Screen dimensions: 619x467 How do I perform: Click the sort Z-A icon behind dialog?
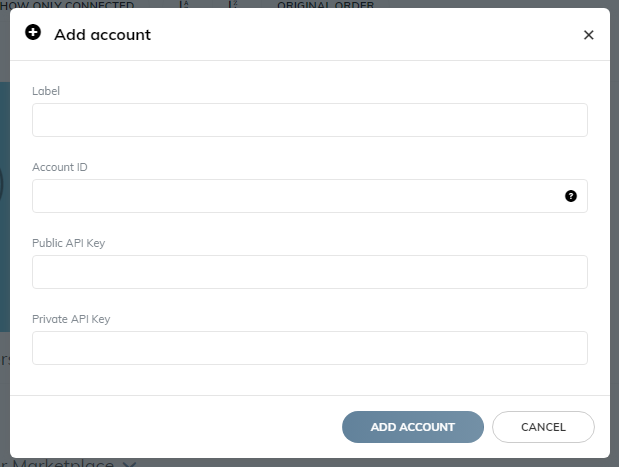233,4
